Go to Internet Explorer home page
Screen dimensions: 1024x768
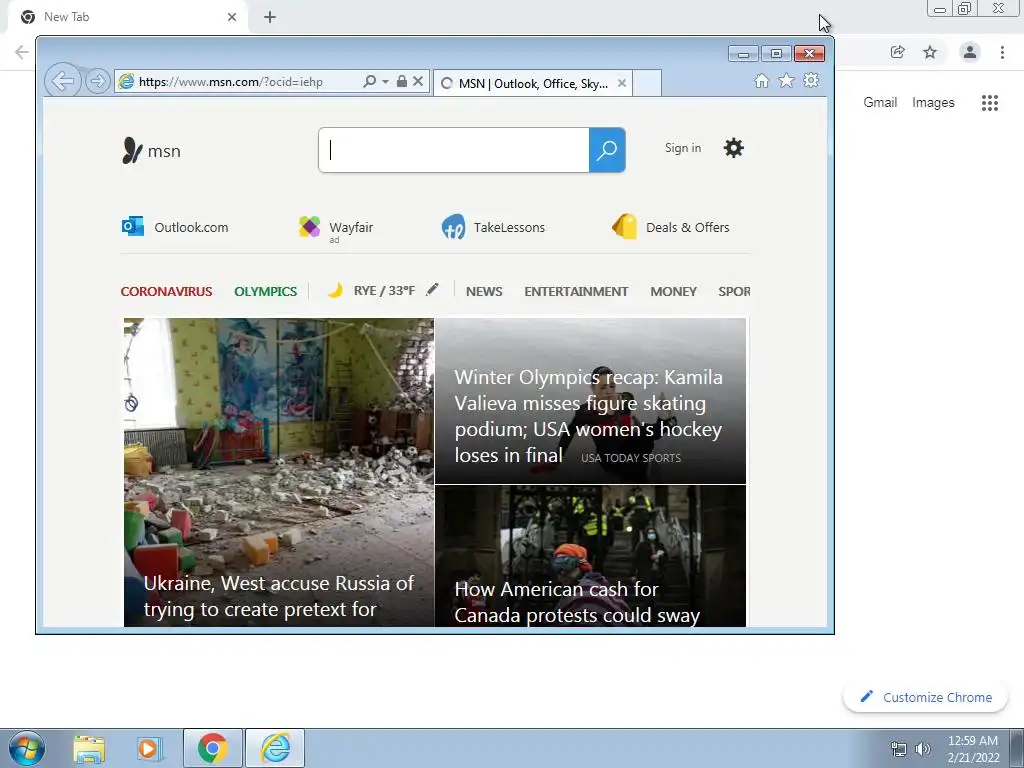[x=761, y=80]
